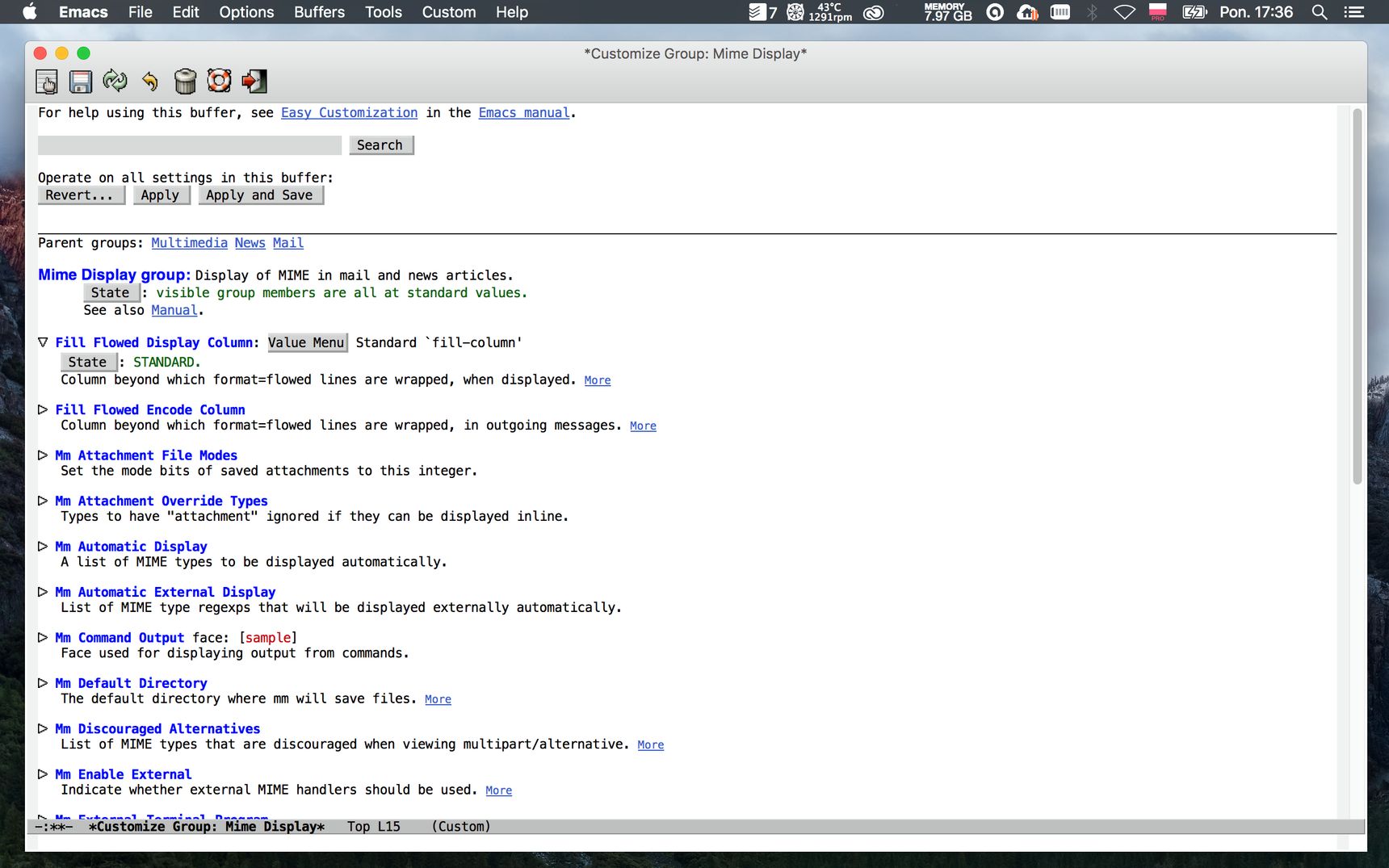The image size is (1389, 868).
Task: Expand the Mm Discouraged Alternatives option
Action: coord(43,728)
